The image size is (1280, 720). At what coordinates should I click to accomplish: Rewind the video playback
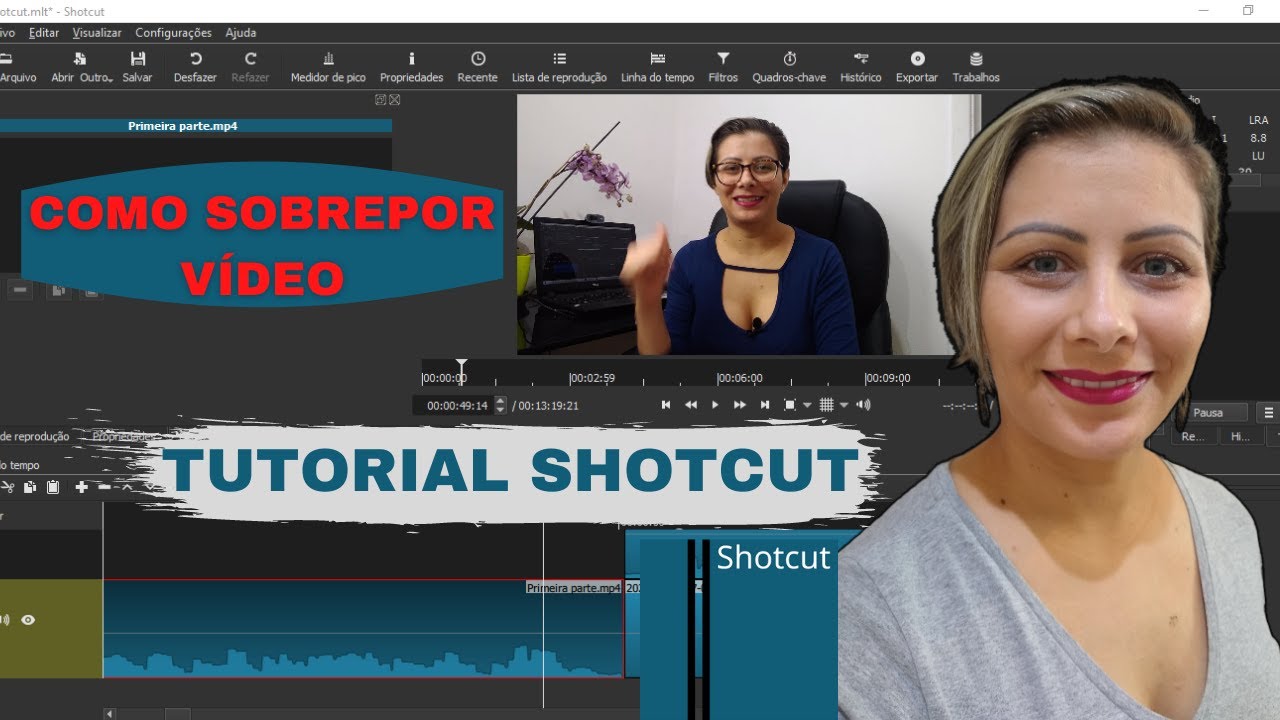[690, 404]
